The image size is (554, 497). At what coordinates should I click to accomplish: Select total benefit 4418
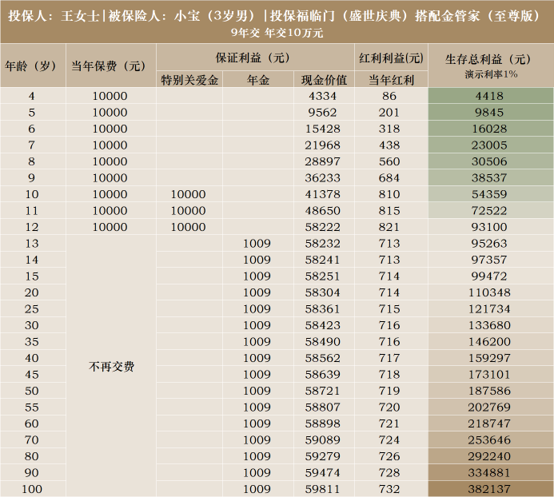tap(489, 96)
